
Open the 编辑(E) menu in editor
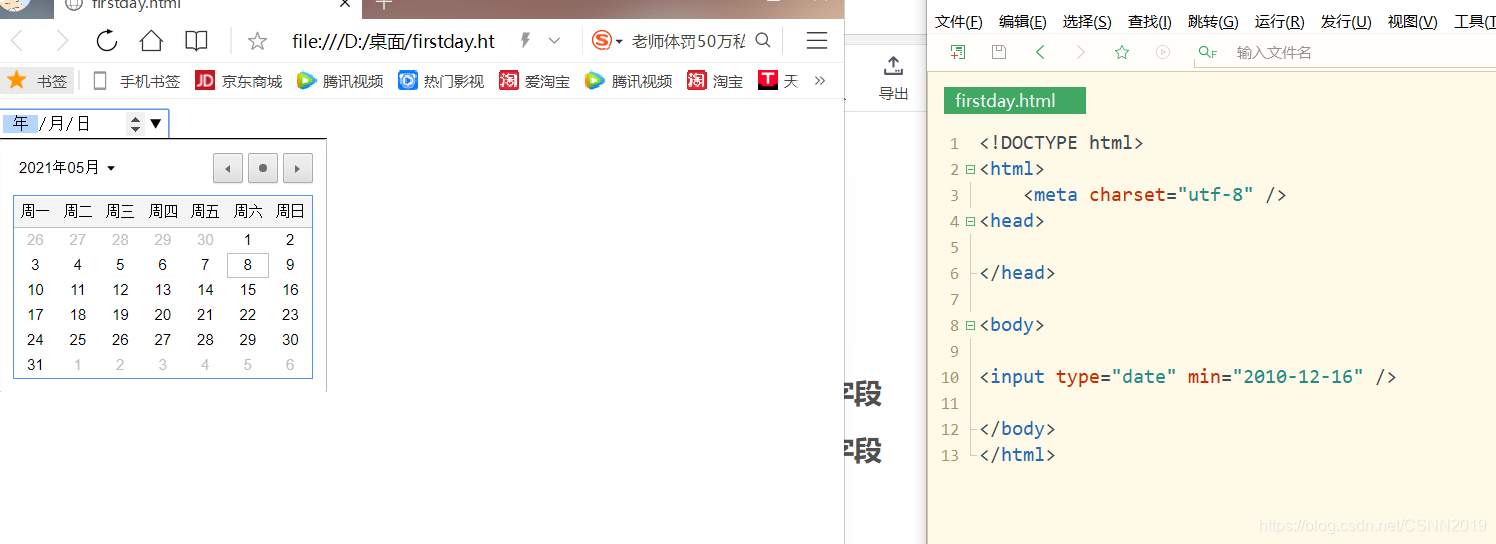[x=1023, y=22]
